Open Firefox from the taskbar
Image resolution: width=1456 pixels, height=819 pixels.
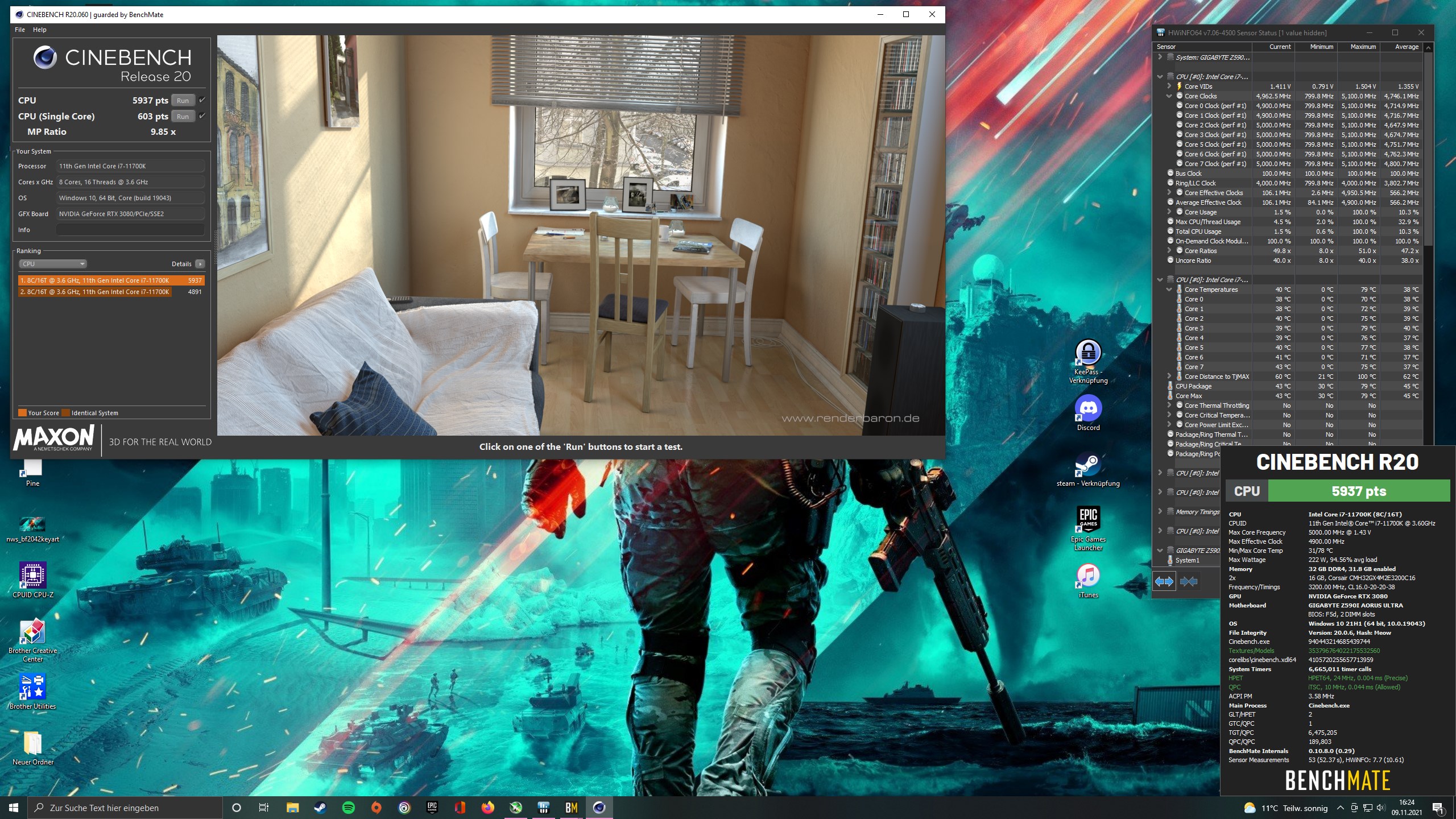coord(488,808)
